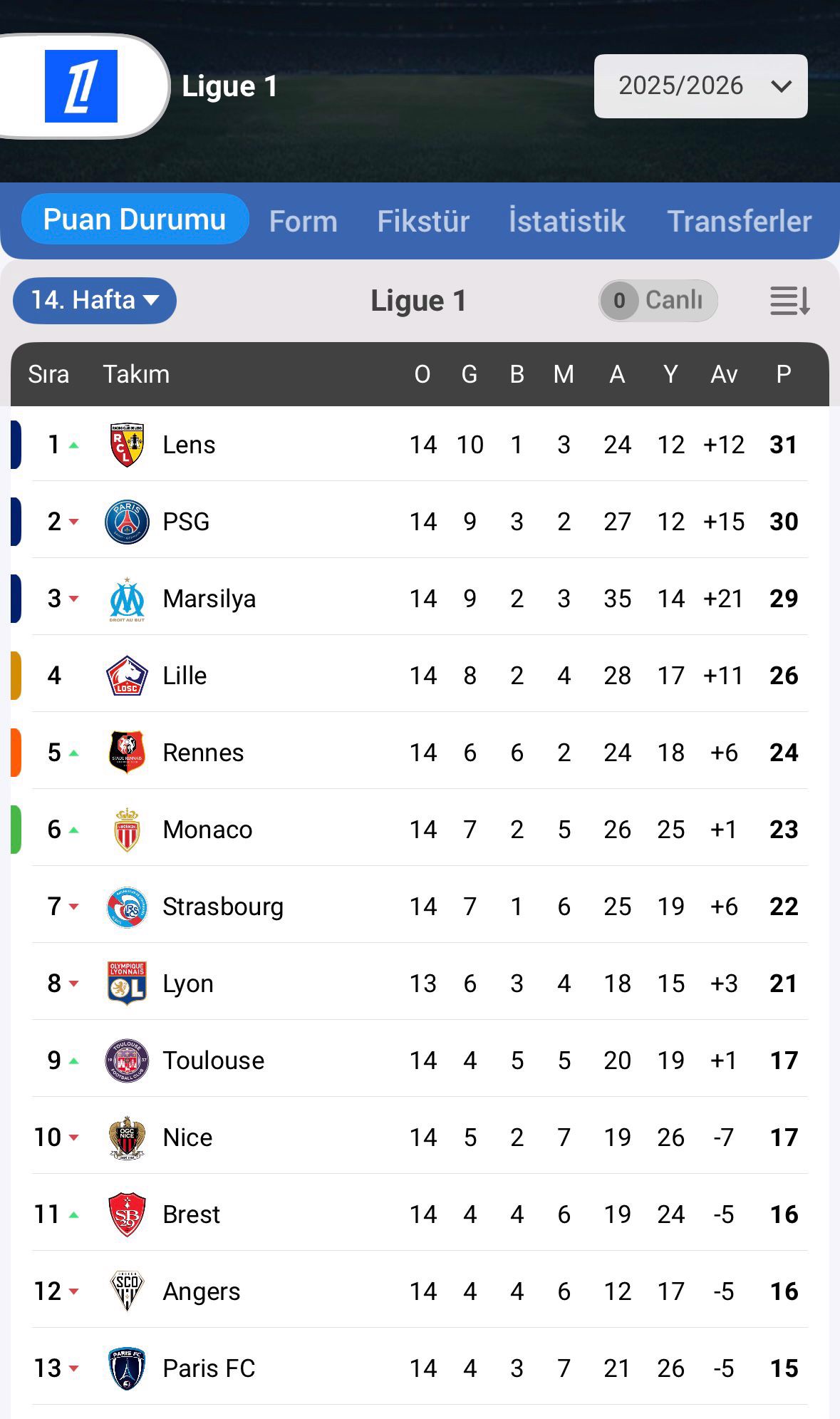Switch to the Form tab
The width and height of the screenshot is (840, 1419).
pyautogui.click(x=303, y=221)
